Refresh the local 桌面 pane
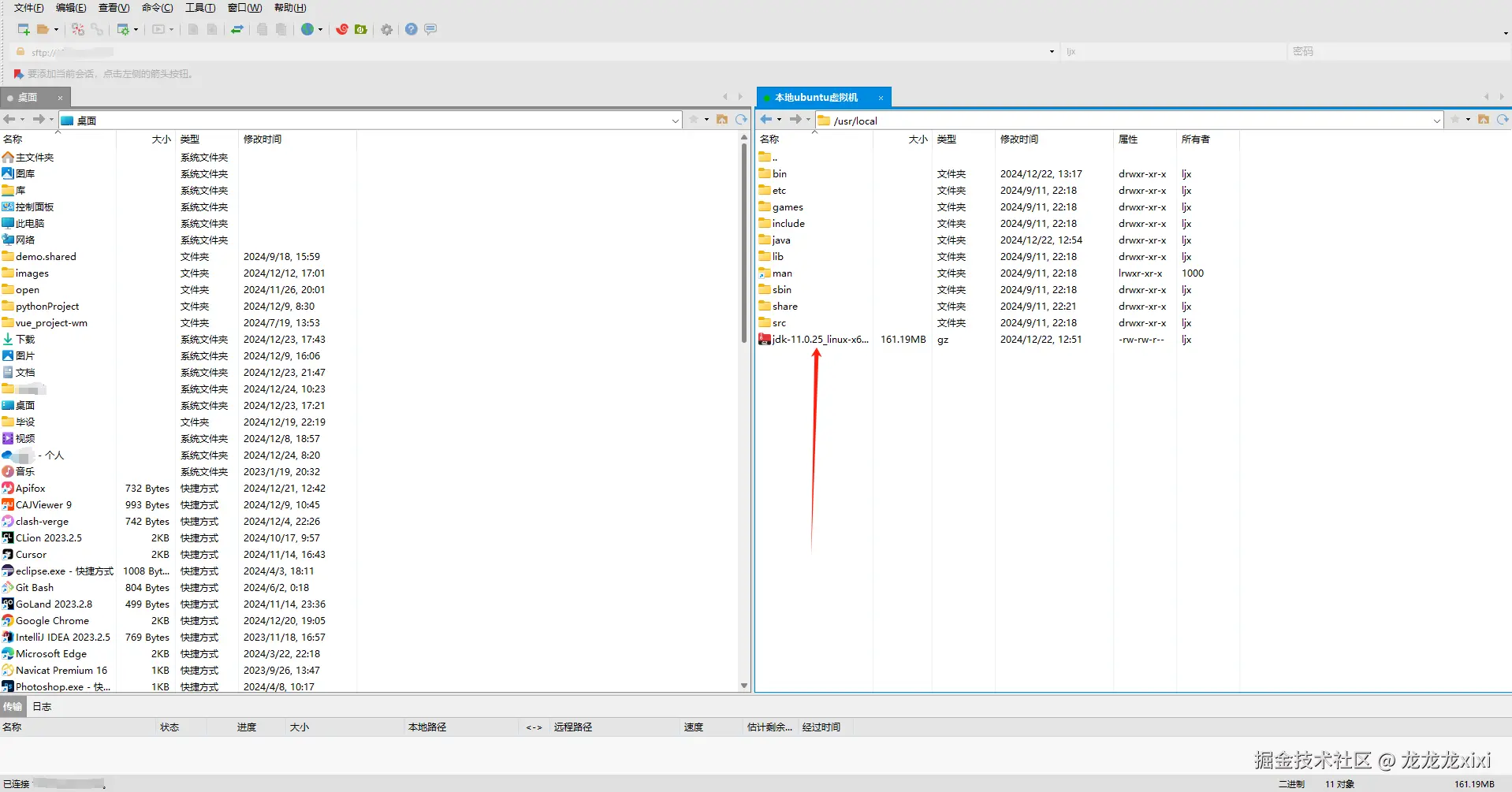The height and width of the screenshot is (792, 1512). [741, 120]
